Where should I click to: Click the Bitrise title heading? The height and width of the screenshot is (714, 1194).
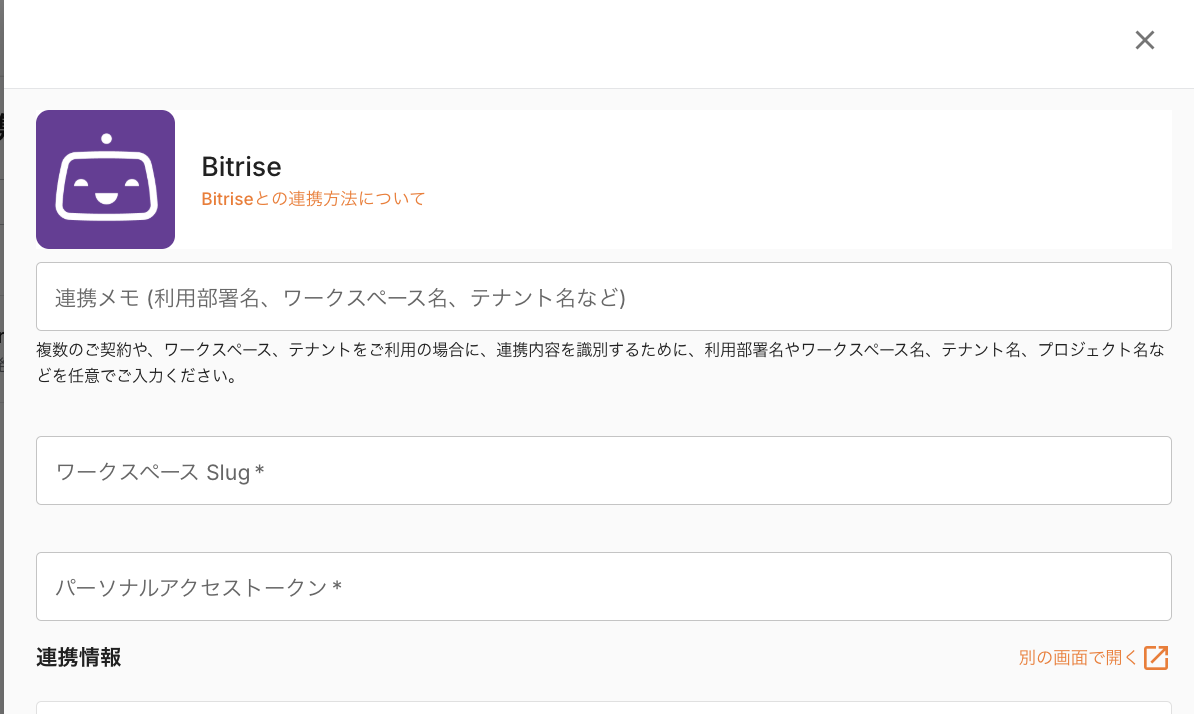tap(241, 166)
